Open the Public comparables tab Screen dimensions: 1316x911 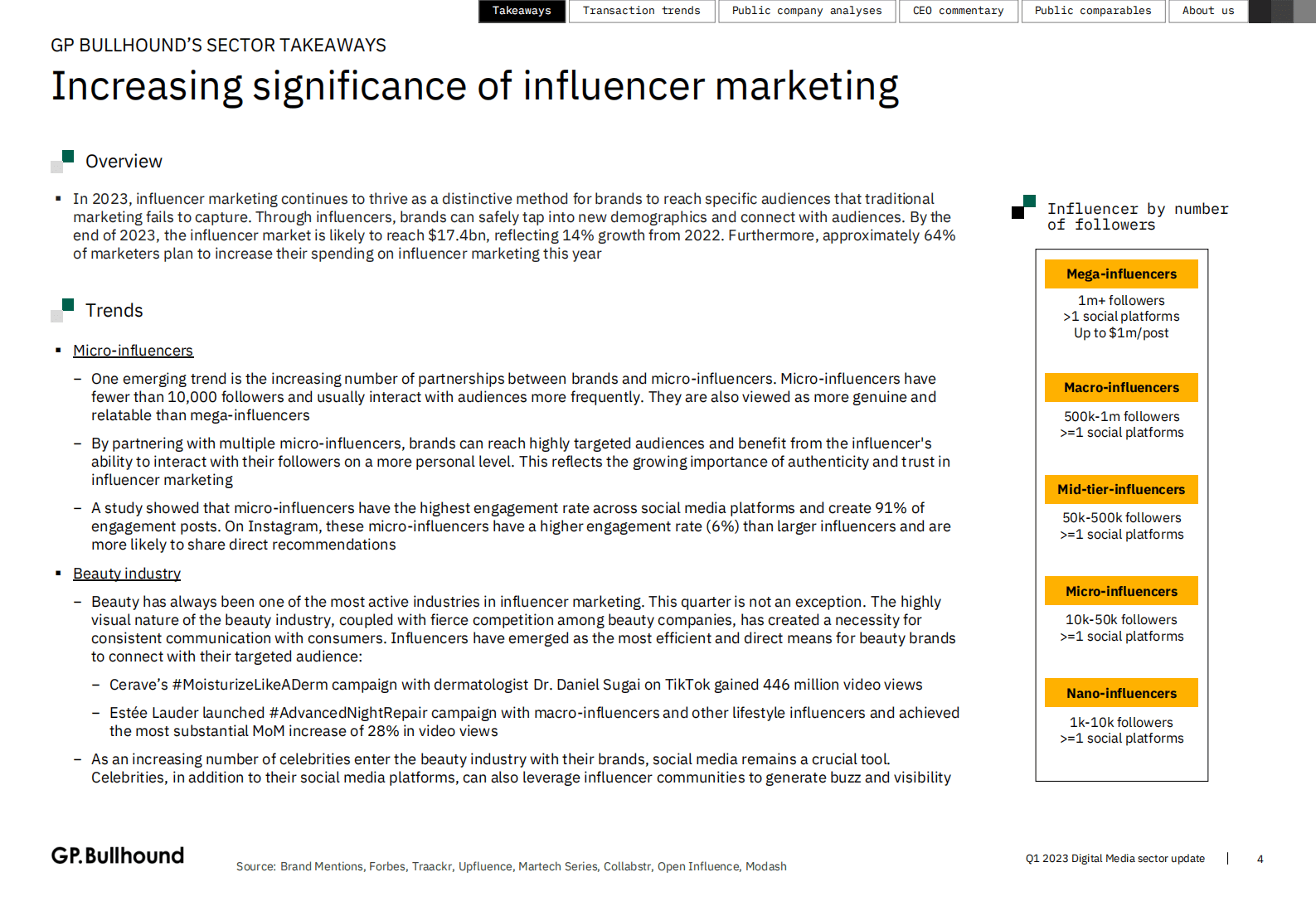point(1092,11)
